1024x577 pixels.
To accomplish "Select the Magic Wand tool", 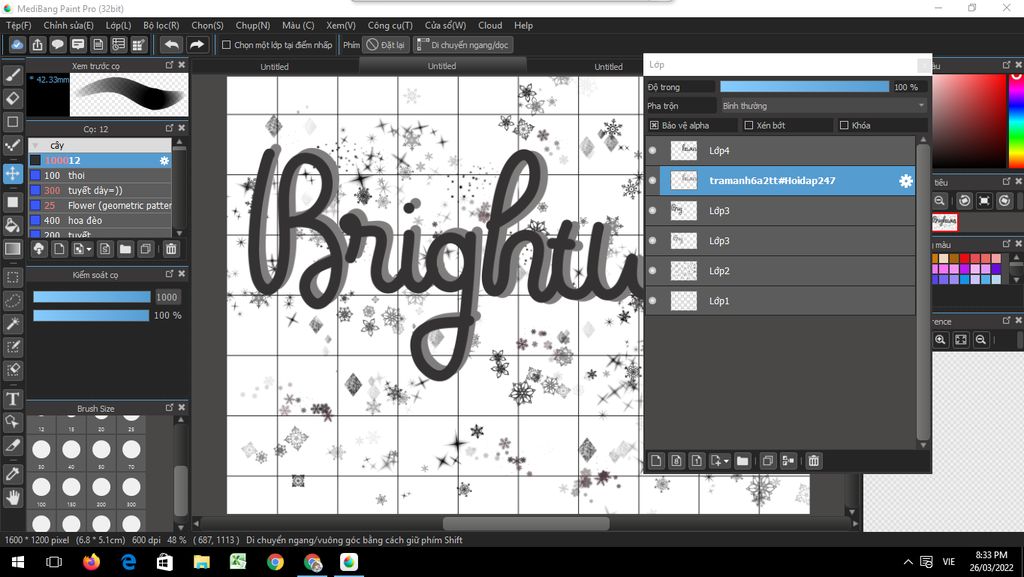I will point(12,324).
